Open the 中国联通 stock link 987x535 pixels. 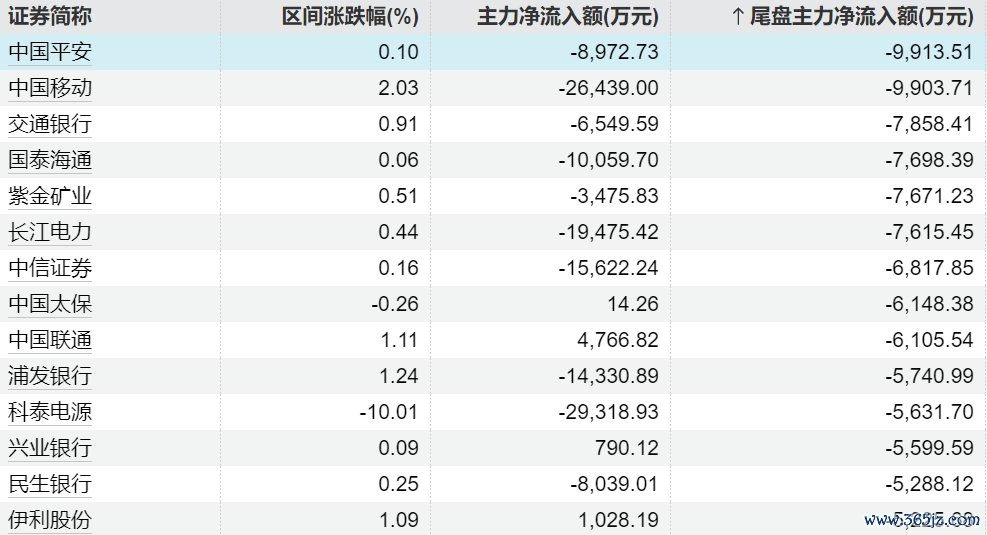click(50, 340)
